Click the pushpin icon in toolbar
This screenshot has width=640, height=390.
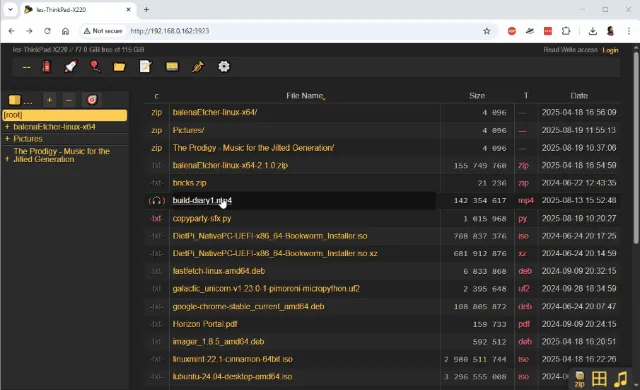click(198, 66)
